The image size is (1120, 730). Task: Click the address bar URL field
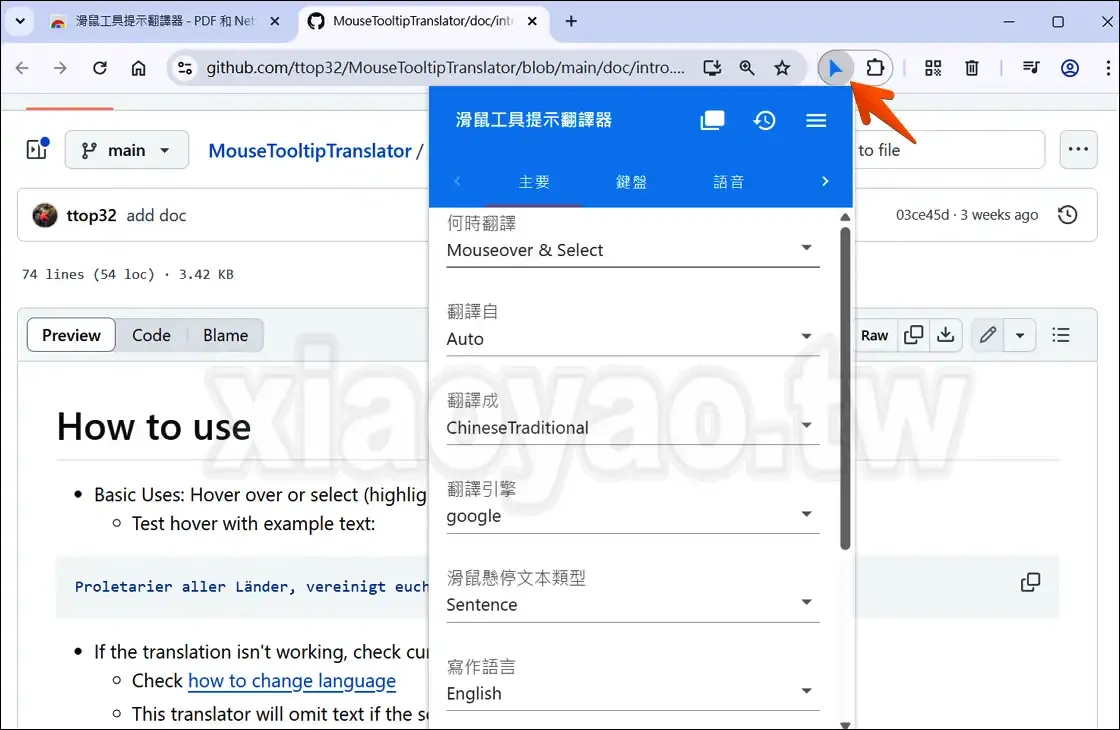click(x=445, y=68)
